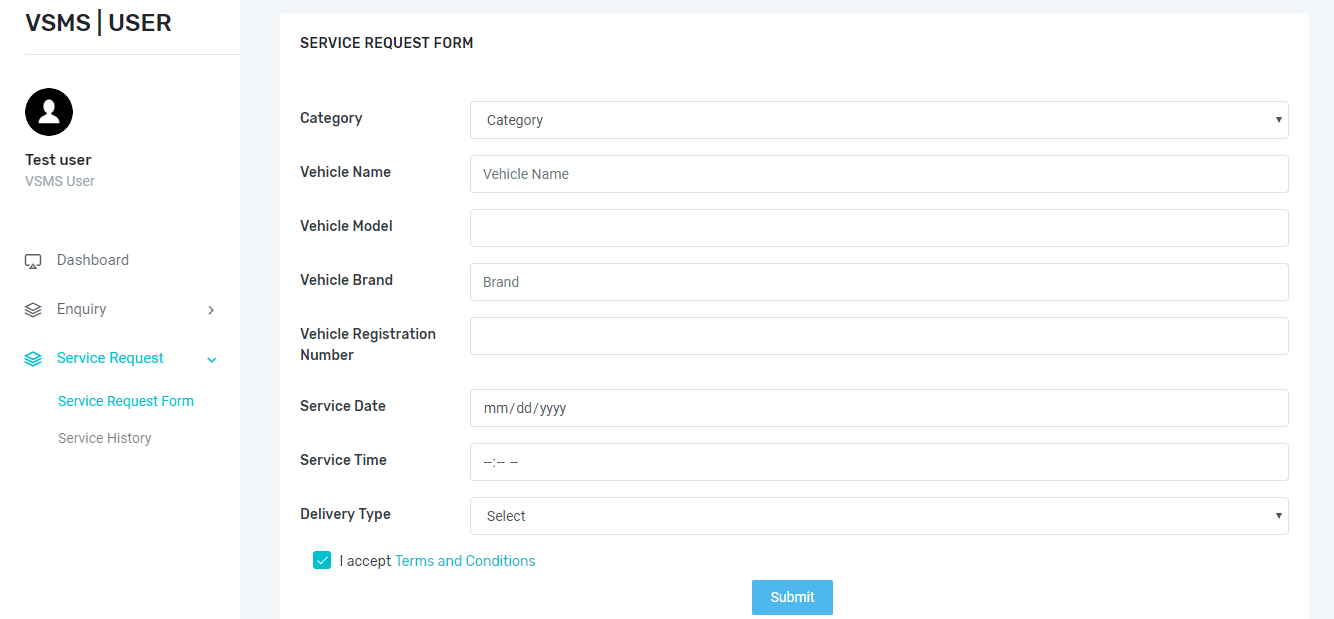Open the Category dropdown

tap(878, 119)
